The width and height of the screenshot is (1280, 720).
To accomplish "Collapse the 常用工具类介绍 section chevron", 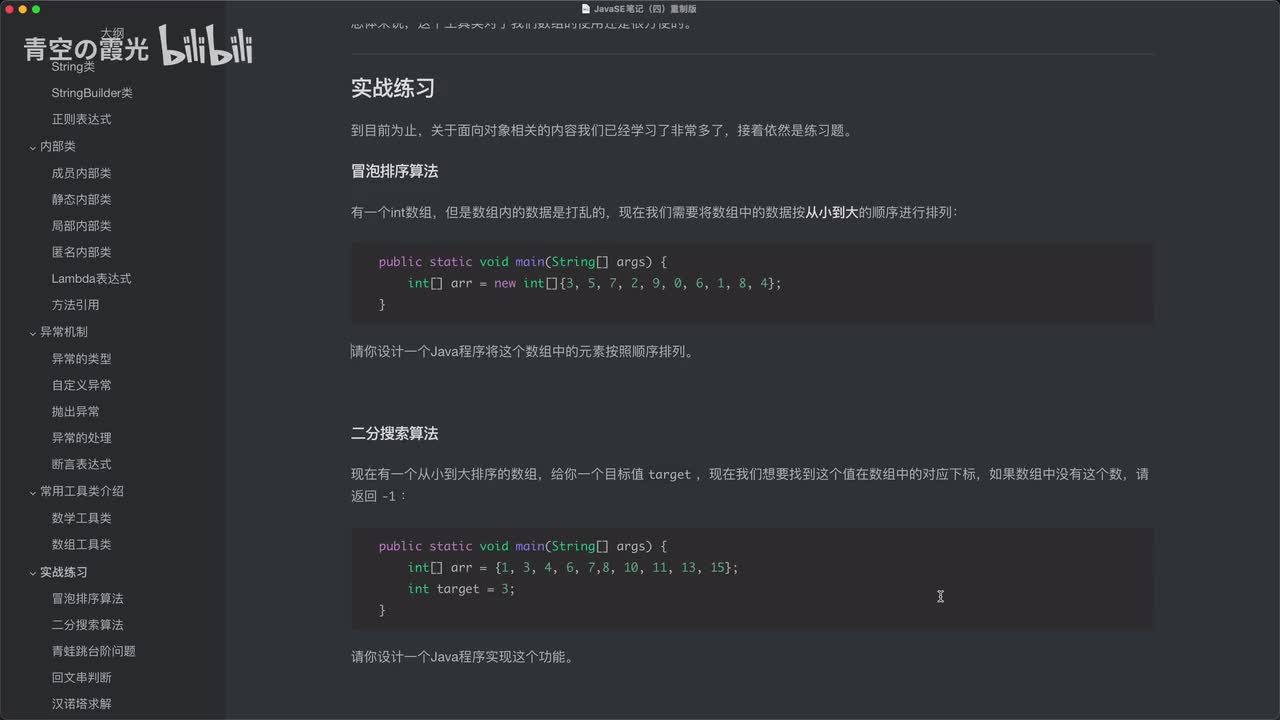I will [32, 492].
